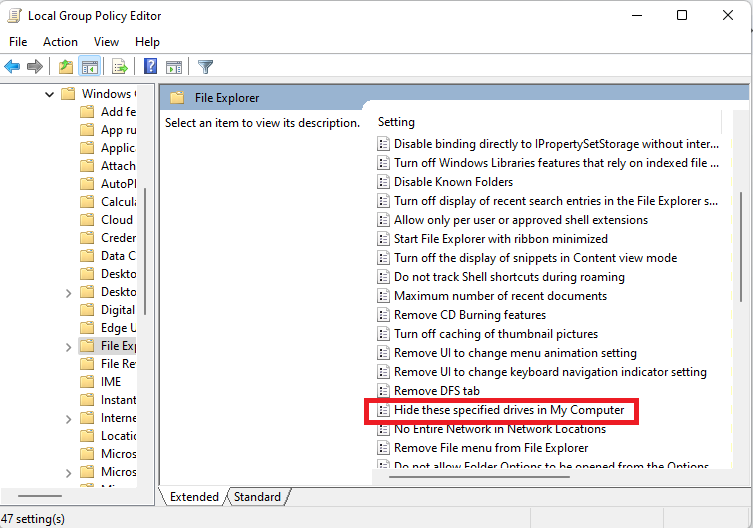Screen dimensions: 753x528
Task: Click the Up one level folder icon
Action: point(66,66)
